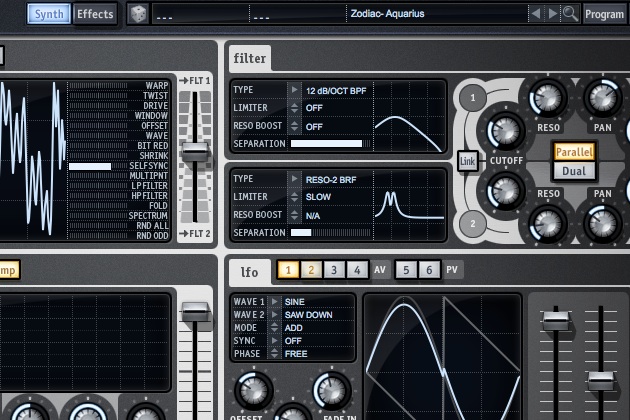Click filter 1 PAN knob
This screenshot has width=630, height=420.
click(603, 98)
